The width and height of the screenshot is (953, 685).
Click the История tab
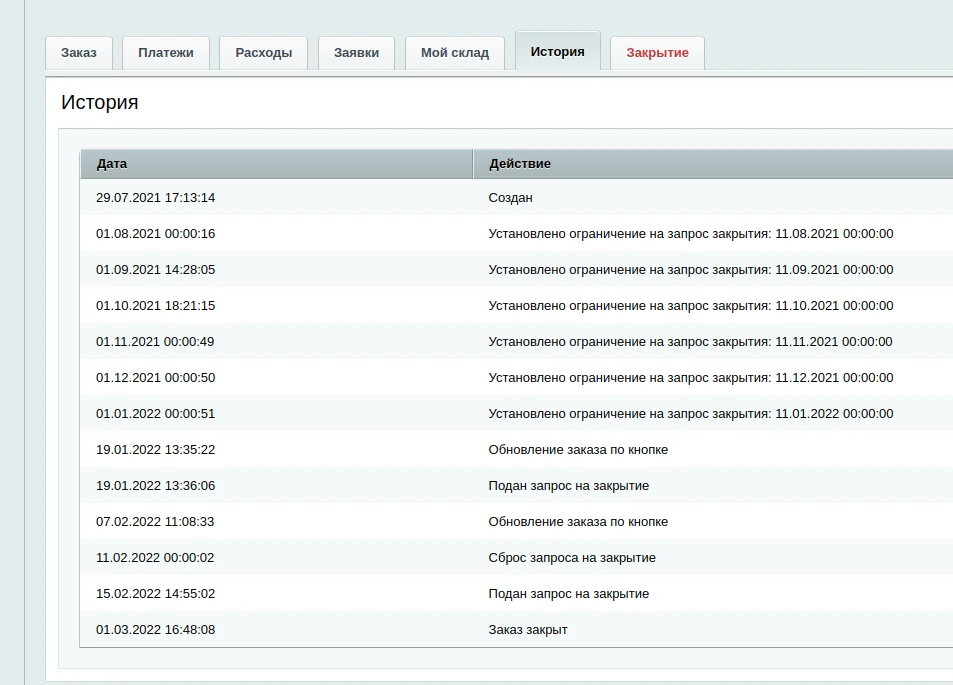557,52
